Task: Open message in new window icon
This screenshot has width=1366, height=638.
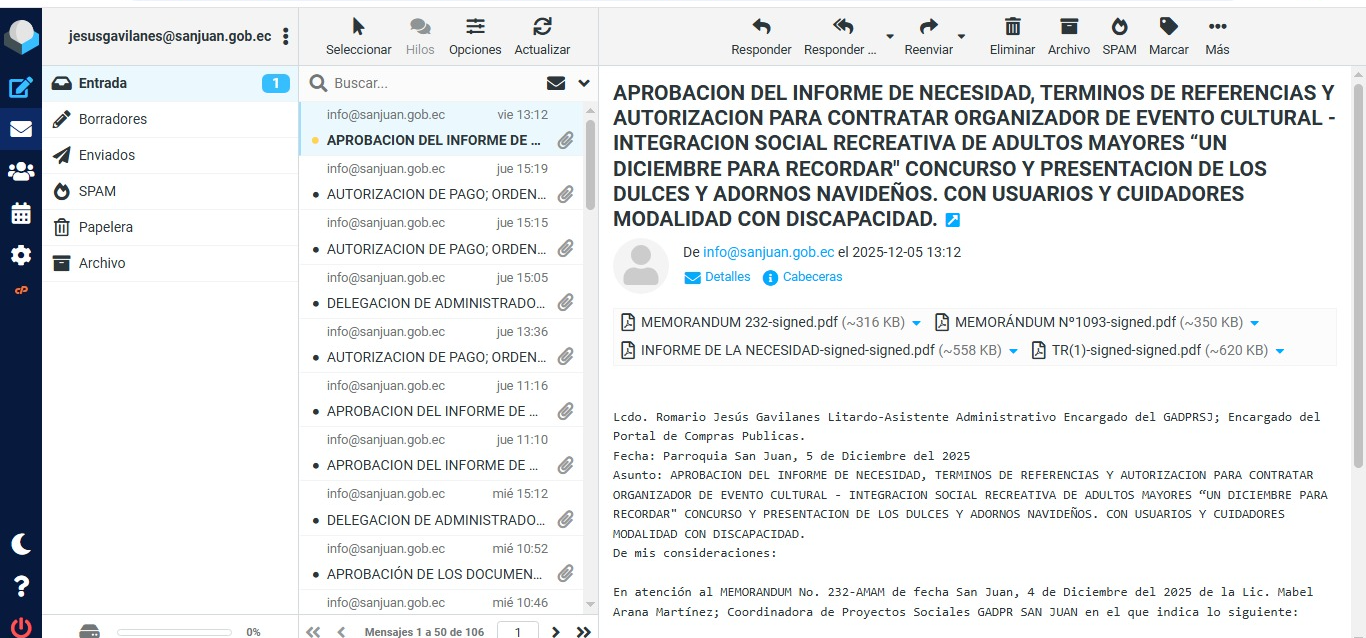Action: tap(952, 220)
